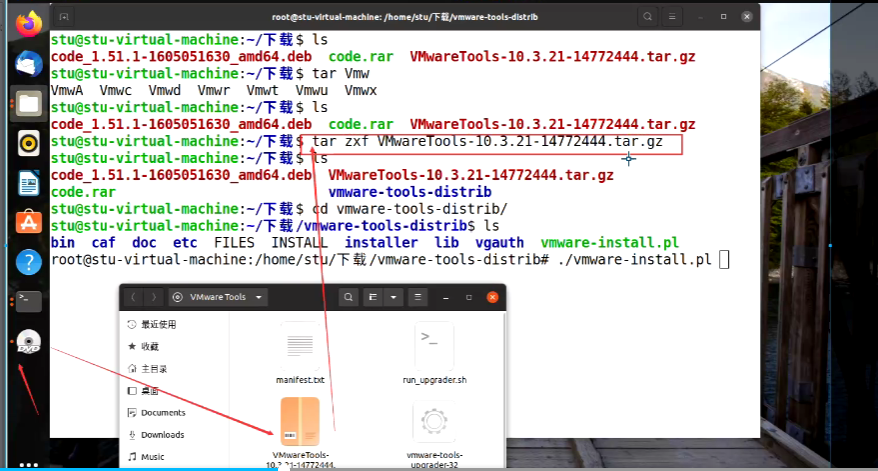The height and width of the screenshot is (471, 878).
Task: Open the Help icon in the dock
Action: 29,262
